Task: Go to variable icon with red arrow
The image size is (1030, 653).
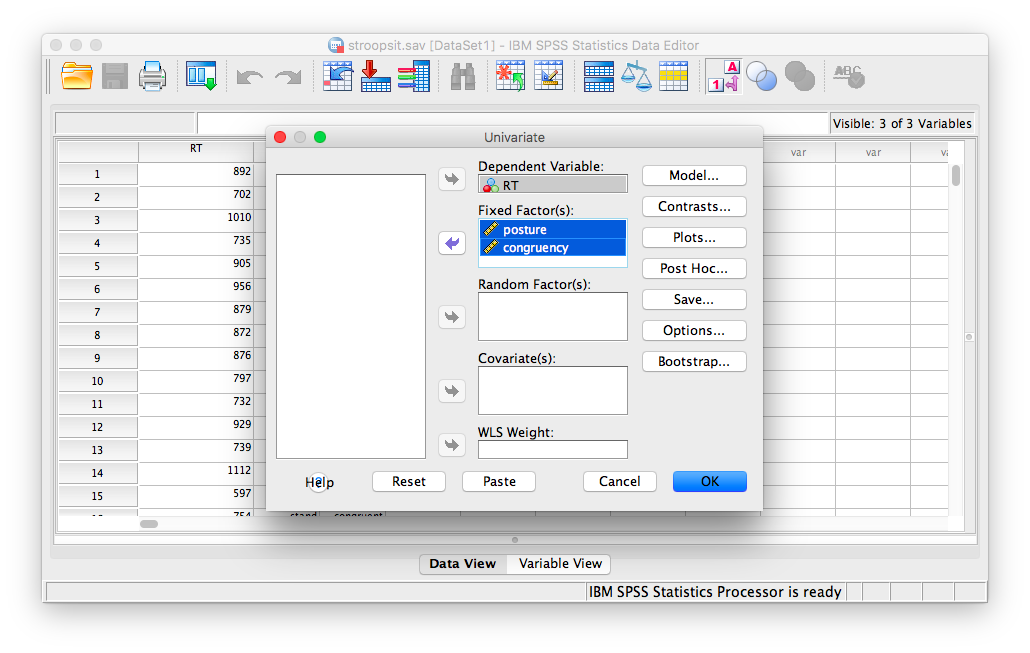Action: coord(375,76)
